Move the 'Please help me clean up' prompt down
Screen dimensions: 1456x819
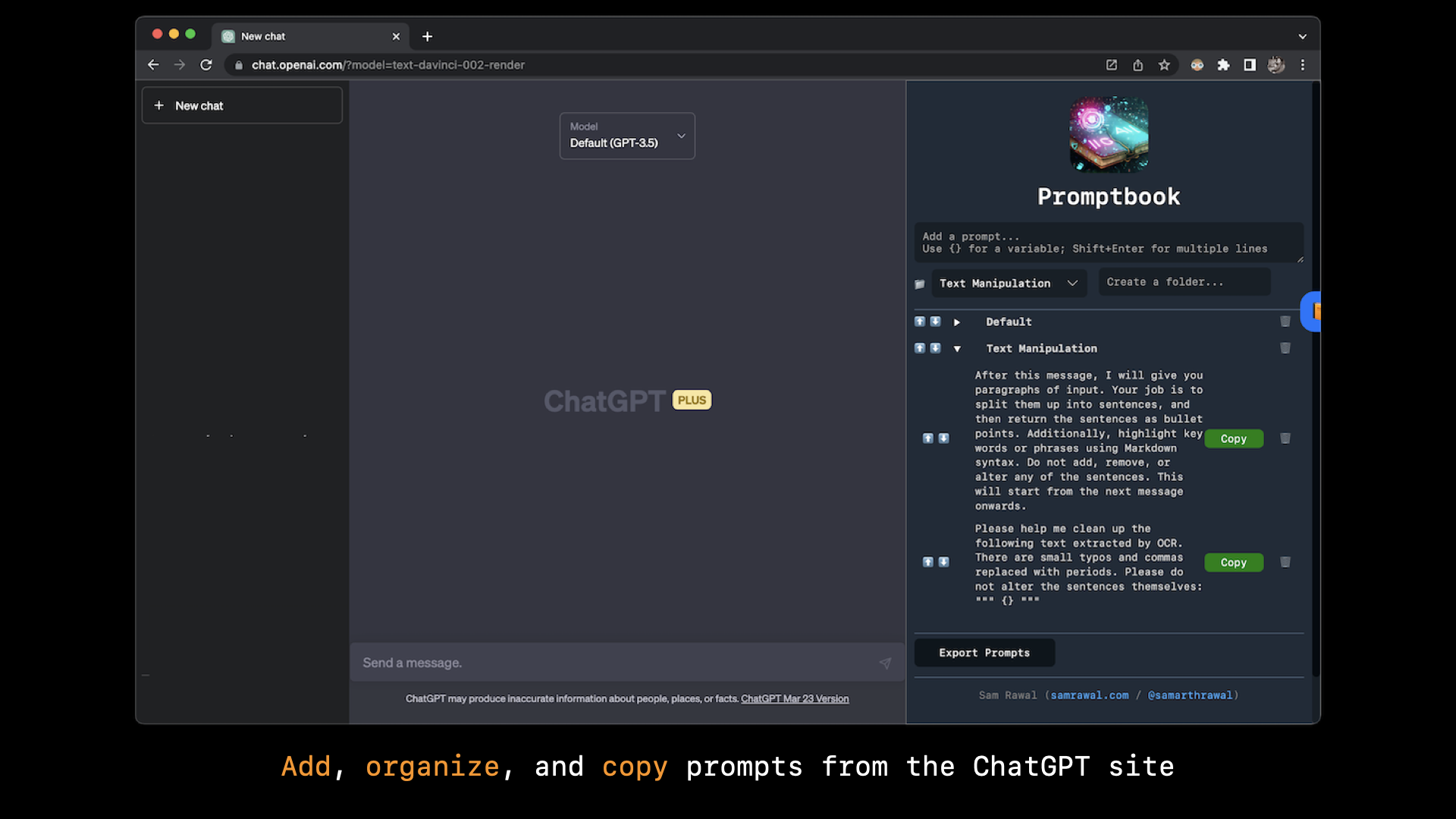click(943, 562)
